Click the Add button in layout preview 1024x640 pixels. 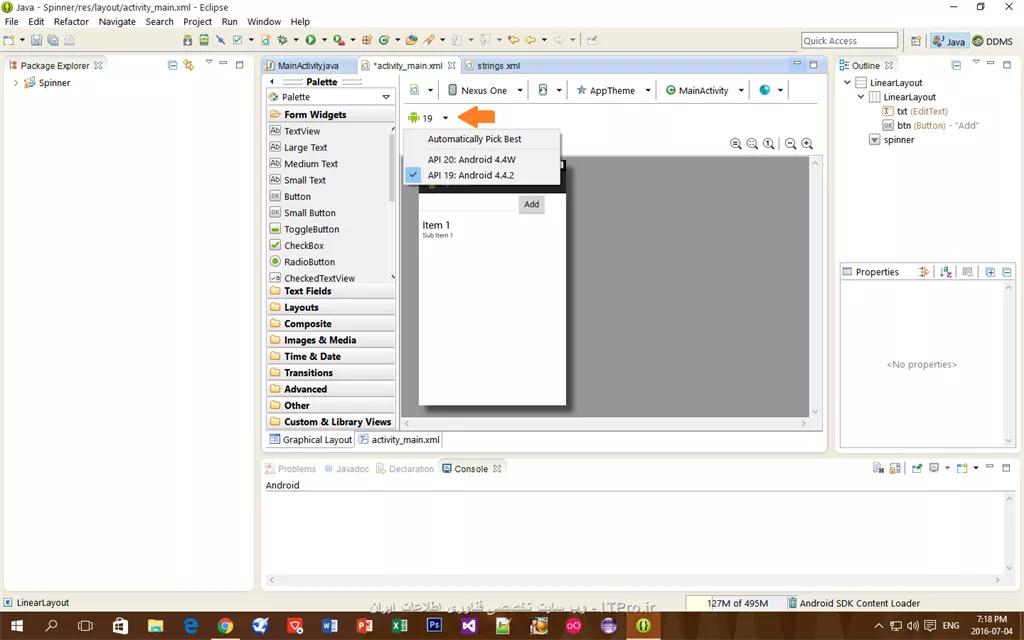[x=532, y=204]
